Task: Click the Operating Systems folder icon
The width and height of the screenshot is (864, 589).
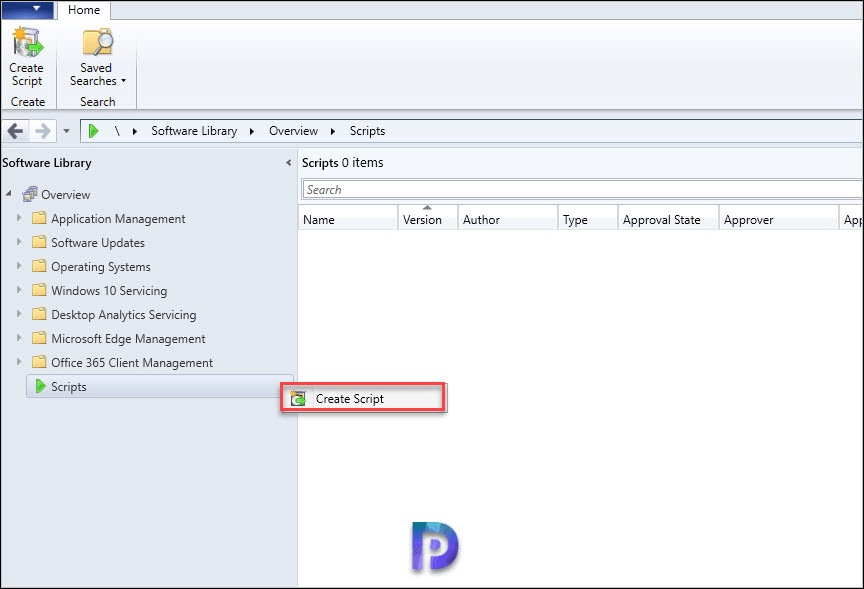Action: pos(38,266)
